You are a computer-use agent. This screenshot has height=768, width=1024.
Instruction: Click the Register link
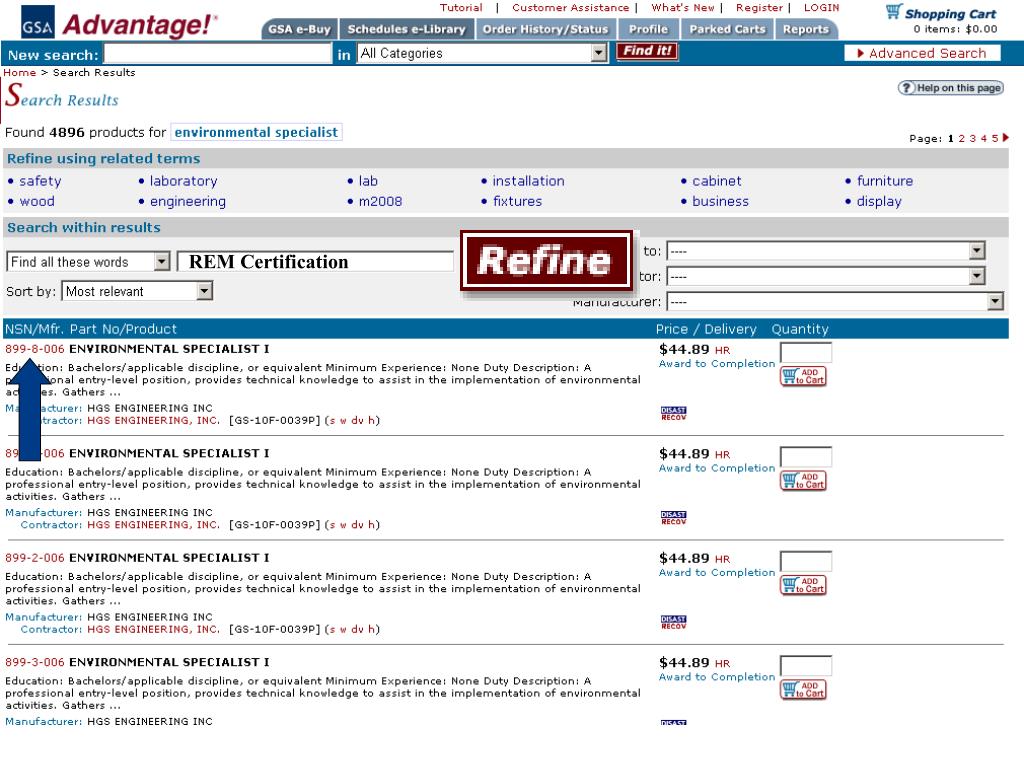pos(759,8)
